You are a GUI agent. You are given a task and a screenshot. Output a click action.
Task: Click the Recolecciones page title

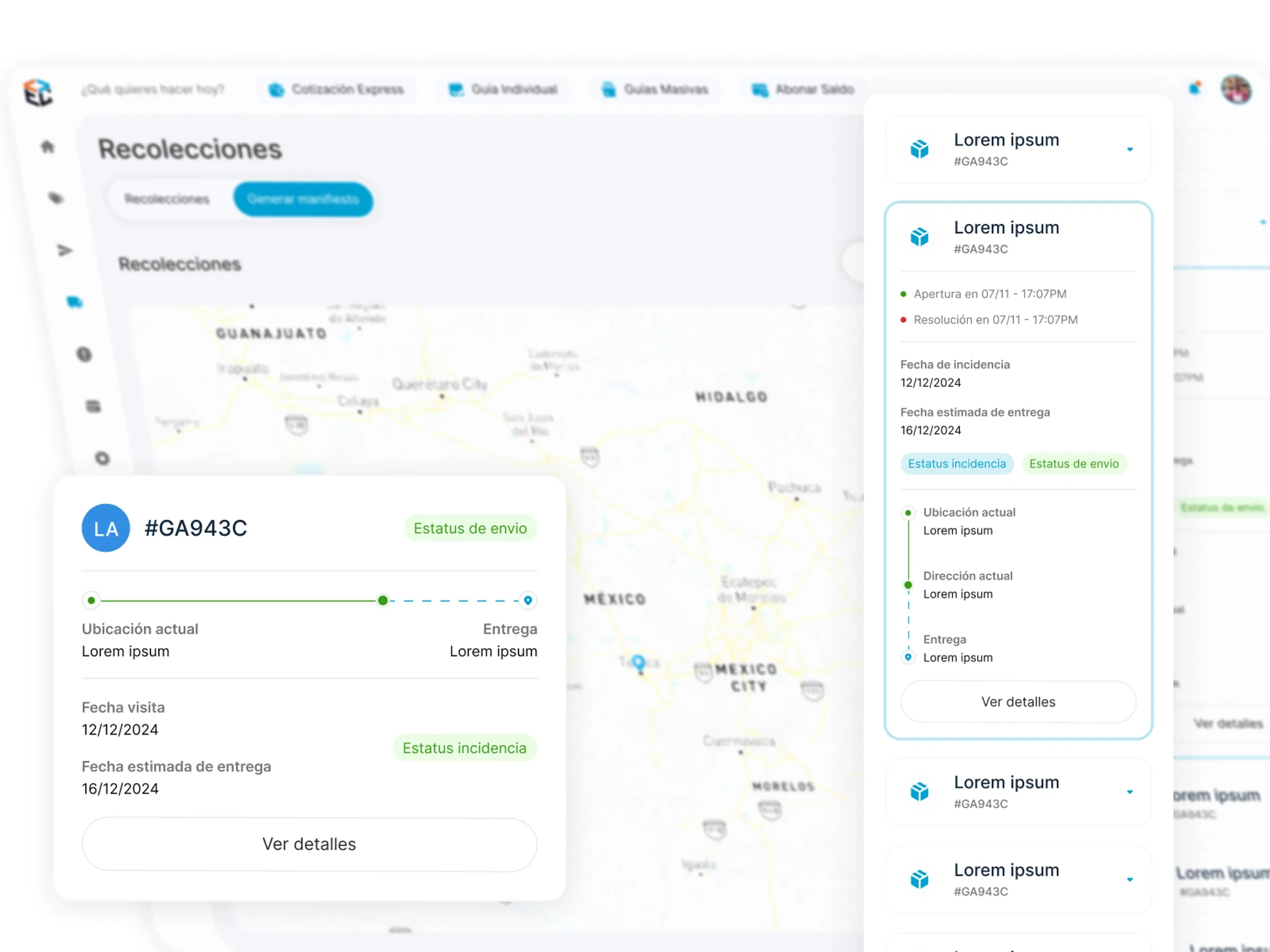pyautogui.click(x=190, y=149)
